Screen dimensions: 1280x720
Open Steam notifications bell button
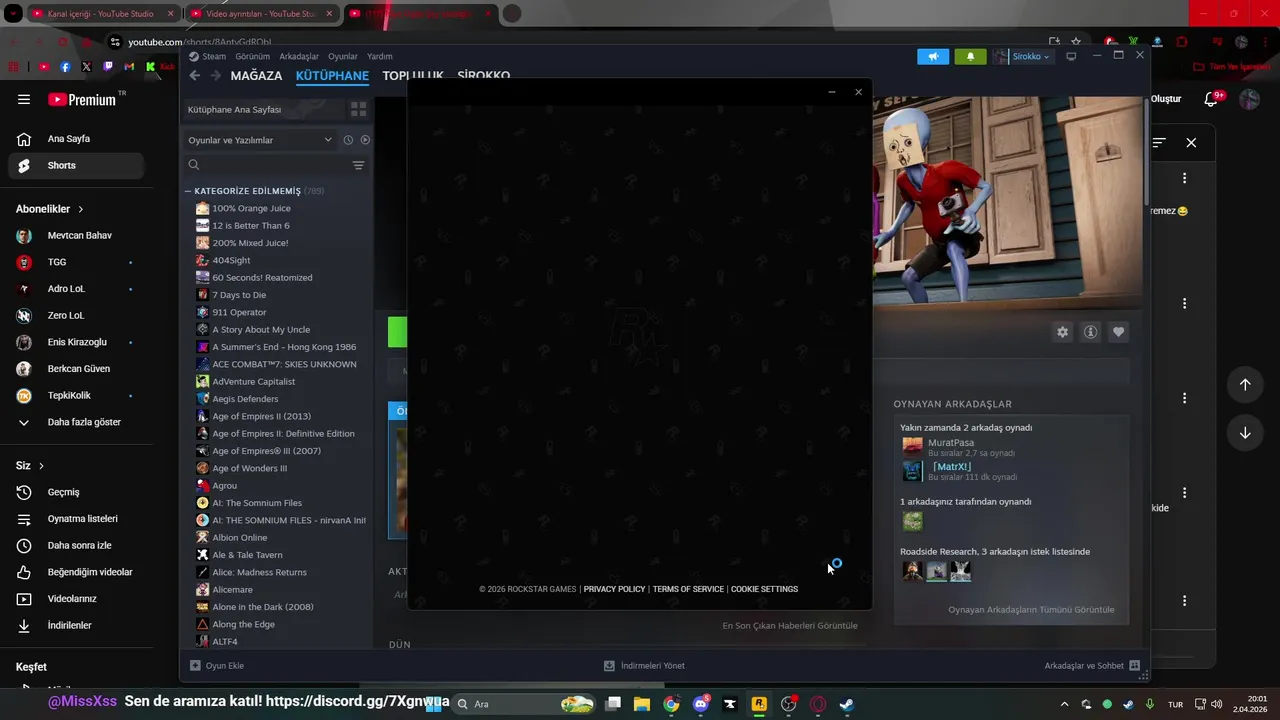click(970, 57)
